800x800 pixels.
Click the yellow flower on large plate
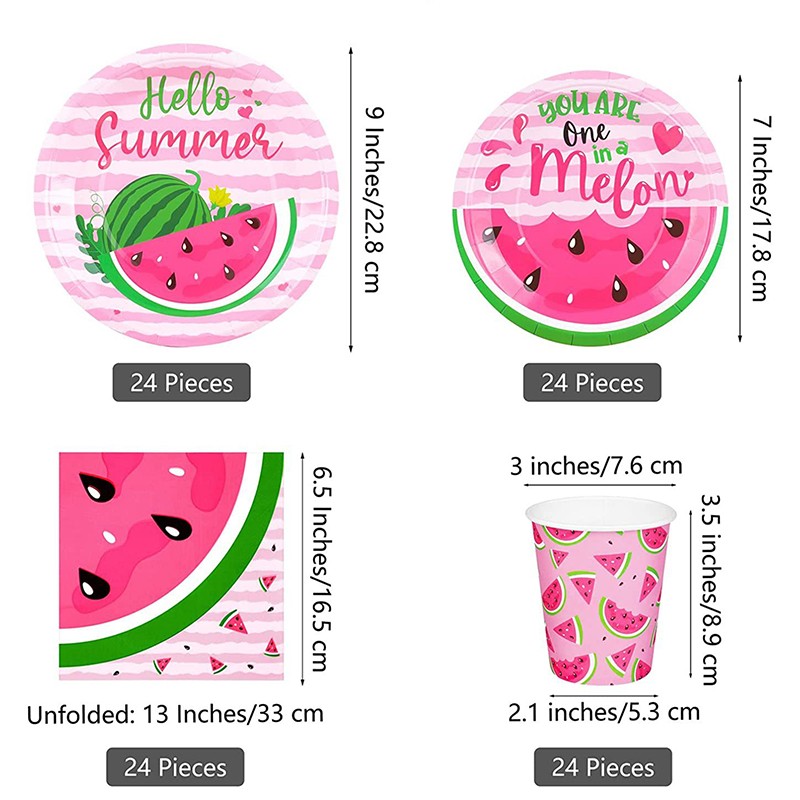point(220,196)
